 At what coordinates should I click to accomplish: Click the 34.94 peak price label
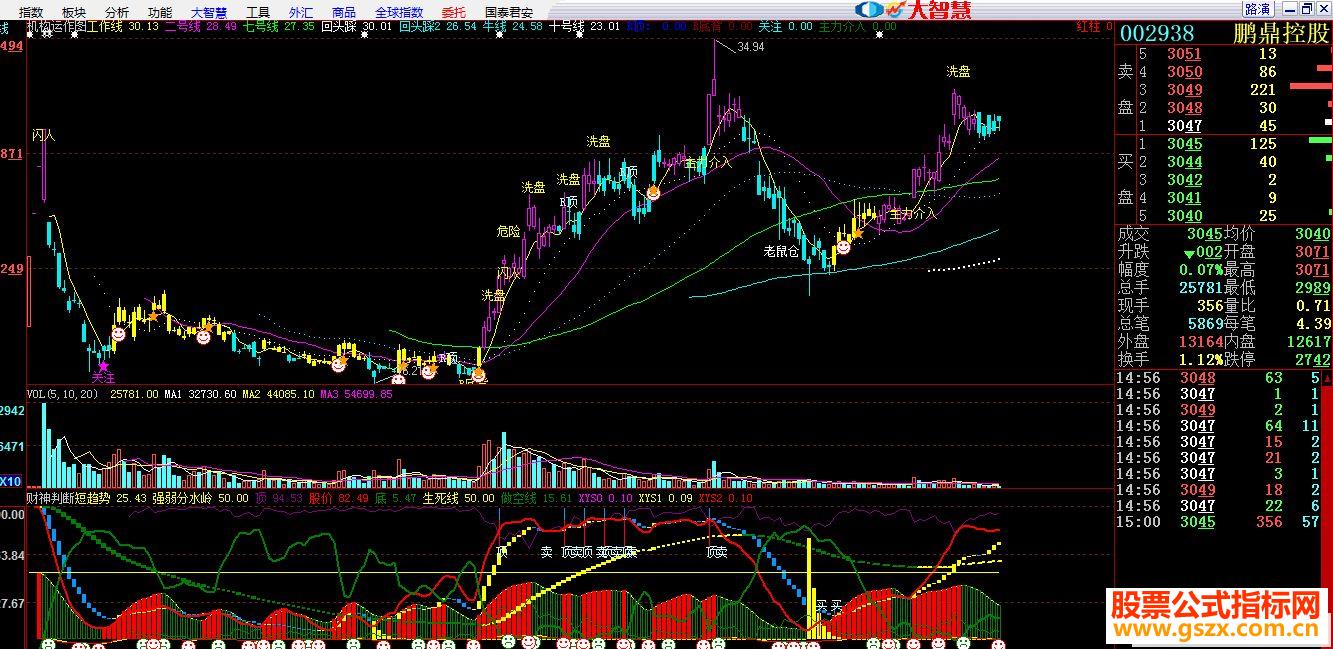[751, 47]
